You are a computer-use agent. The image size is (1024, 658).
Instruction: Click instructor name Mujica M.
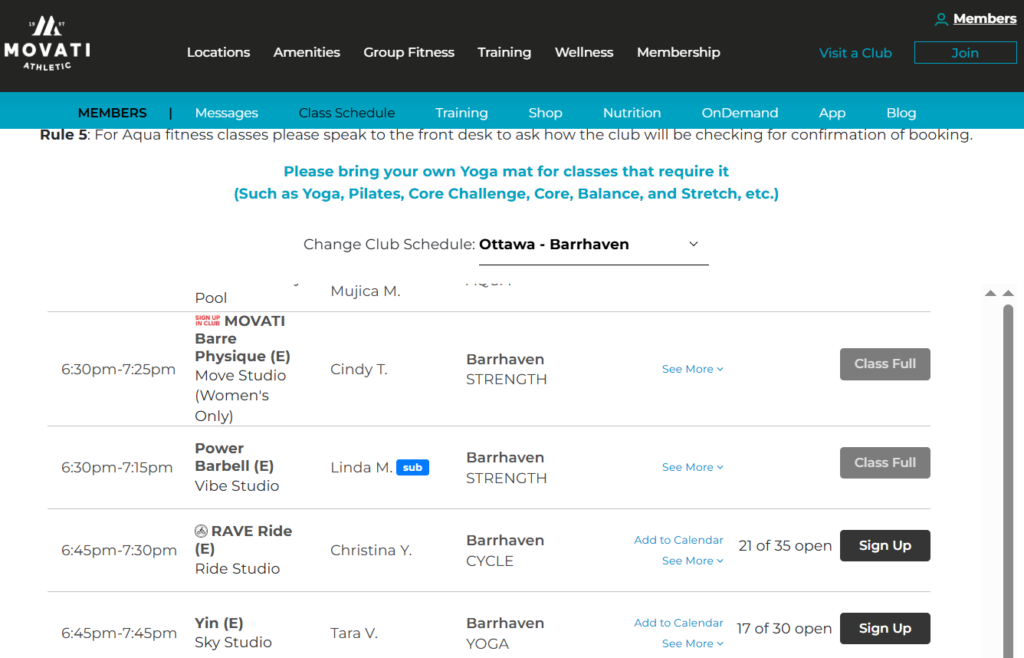pyautogui.click(x=365, y=291)
